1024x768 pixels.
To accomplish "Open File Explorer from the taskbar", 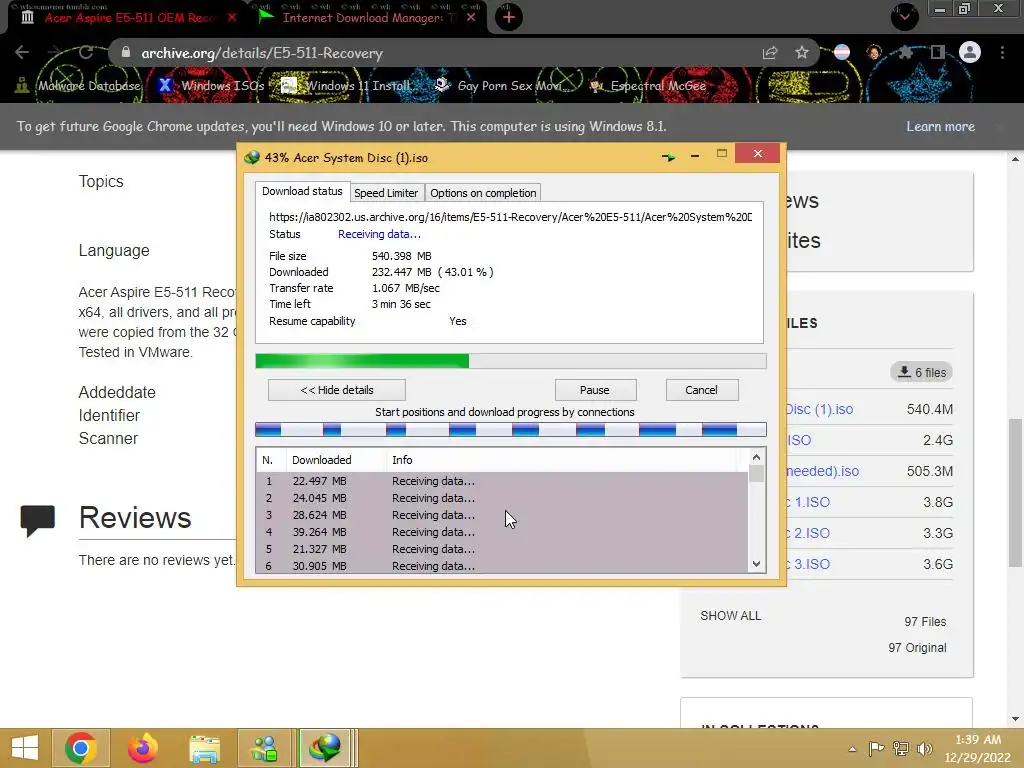I will pos(204,748).
